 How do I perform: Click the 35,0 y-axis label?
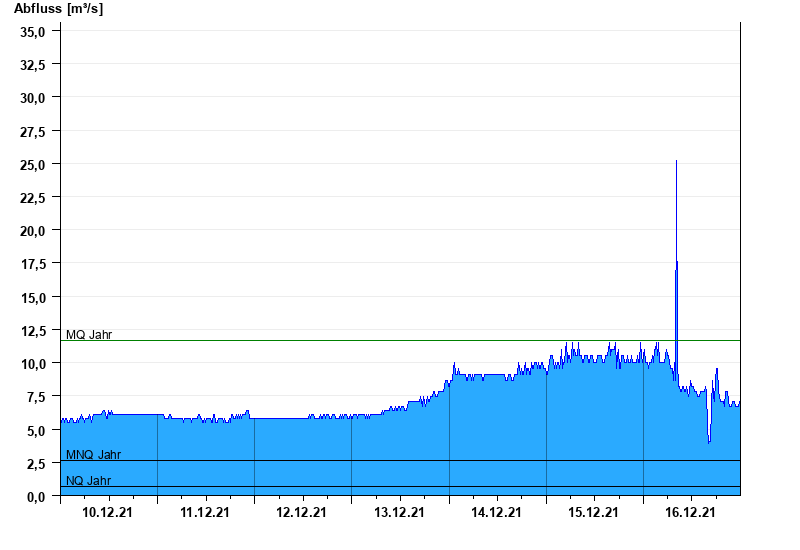[33, 32]
